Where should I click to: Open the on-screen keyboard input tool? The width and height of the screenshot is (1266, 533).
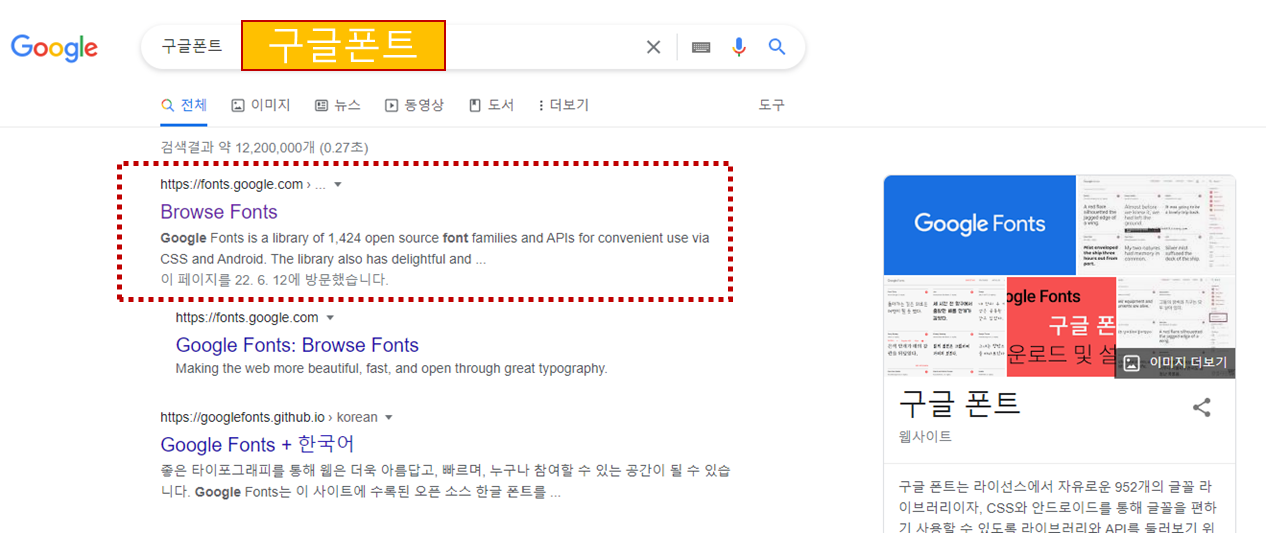(701, 47)
